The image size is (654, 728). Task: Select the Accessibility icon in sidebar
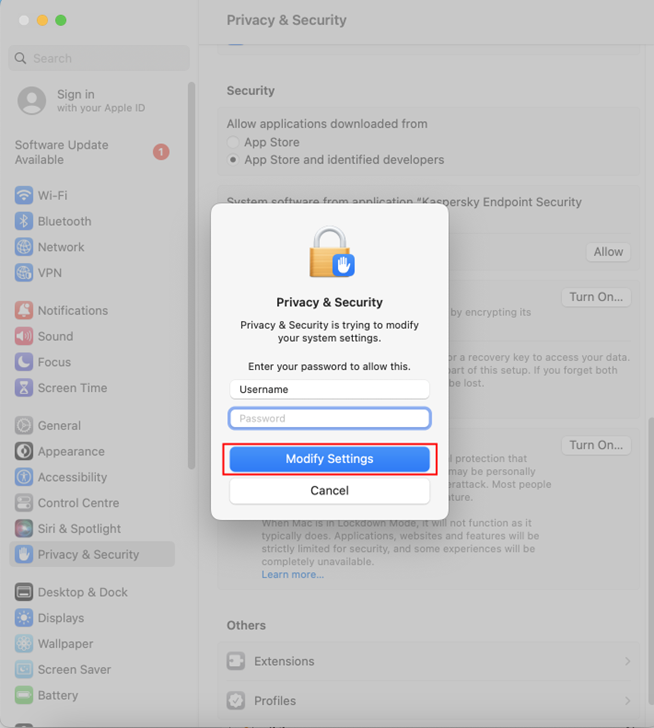pyautogui.click(x=24, y=478)
